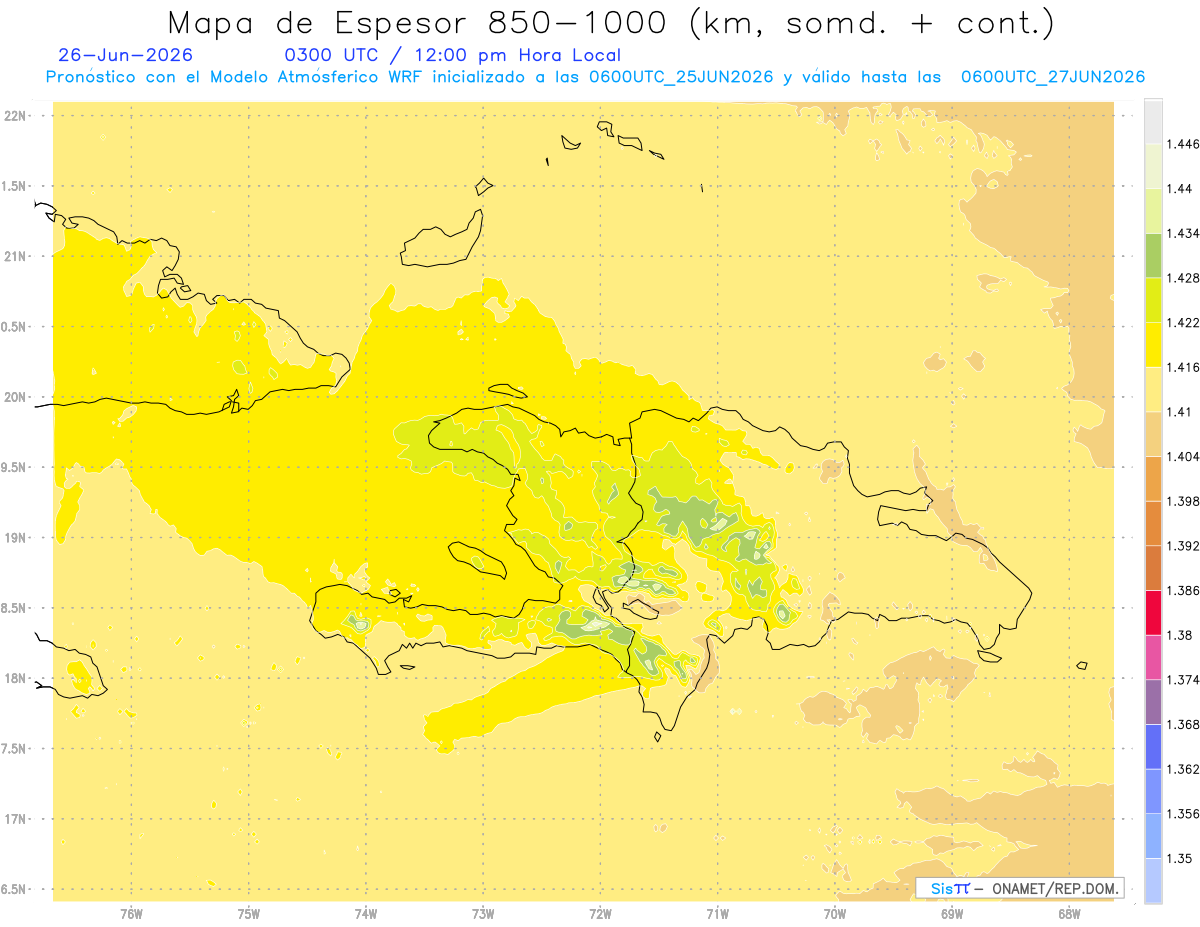Click the color bar value "1.416"
Viewport: 1200px width, 927px height.
(1183, 367)
